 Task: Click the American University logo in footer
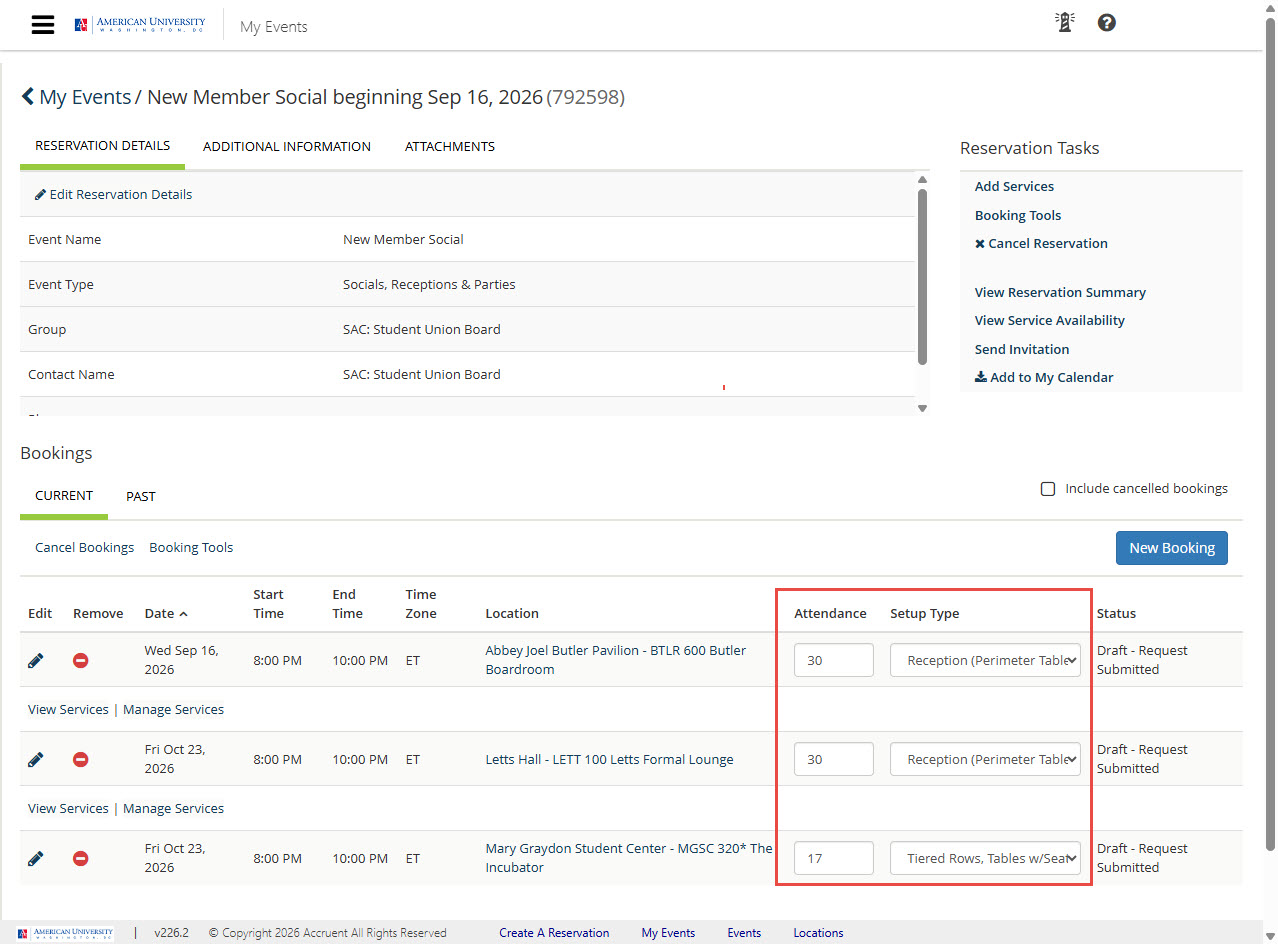point(66,933)
